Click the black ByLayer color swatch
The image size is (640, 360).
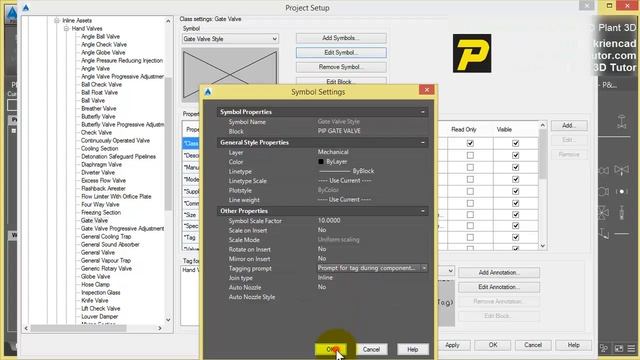(x=321, y=162)
